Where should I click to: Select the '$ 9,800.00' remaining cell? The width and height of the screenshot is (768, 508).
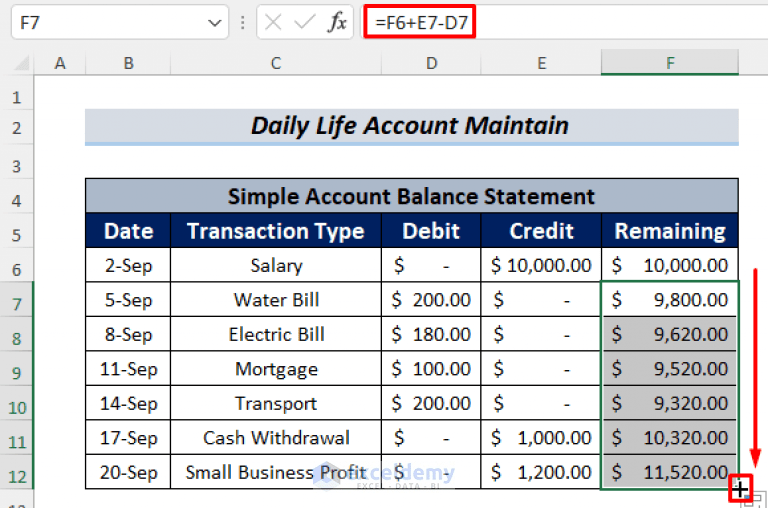click(x=670, y=299)
